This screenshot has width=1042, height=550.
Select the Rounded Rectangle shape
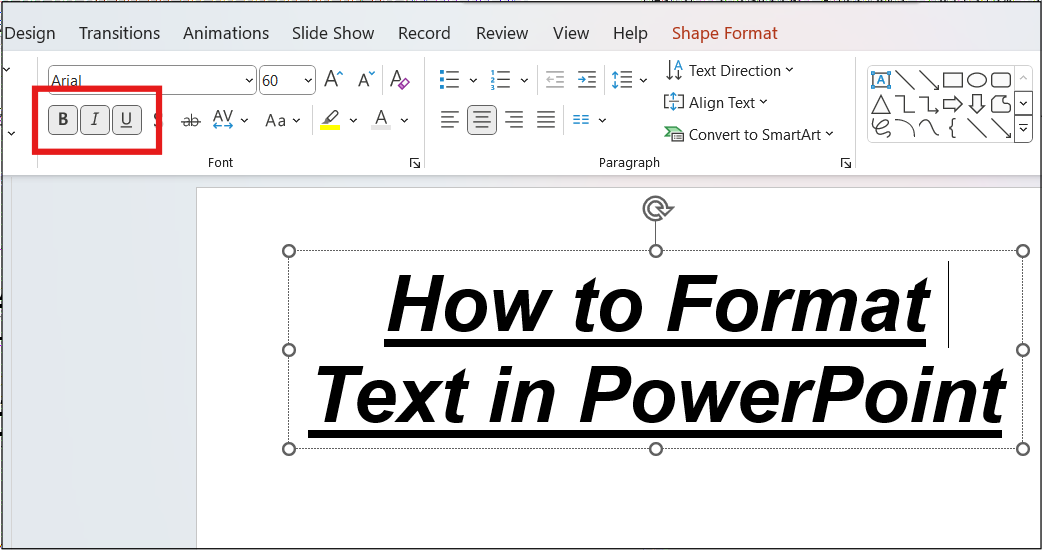pos(1001,80)
